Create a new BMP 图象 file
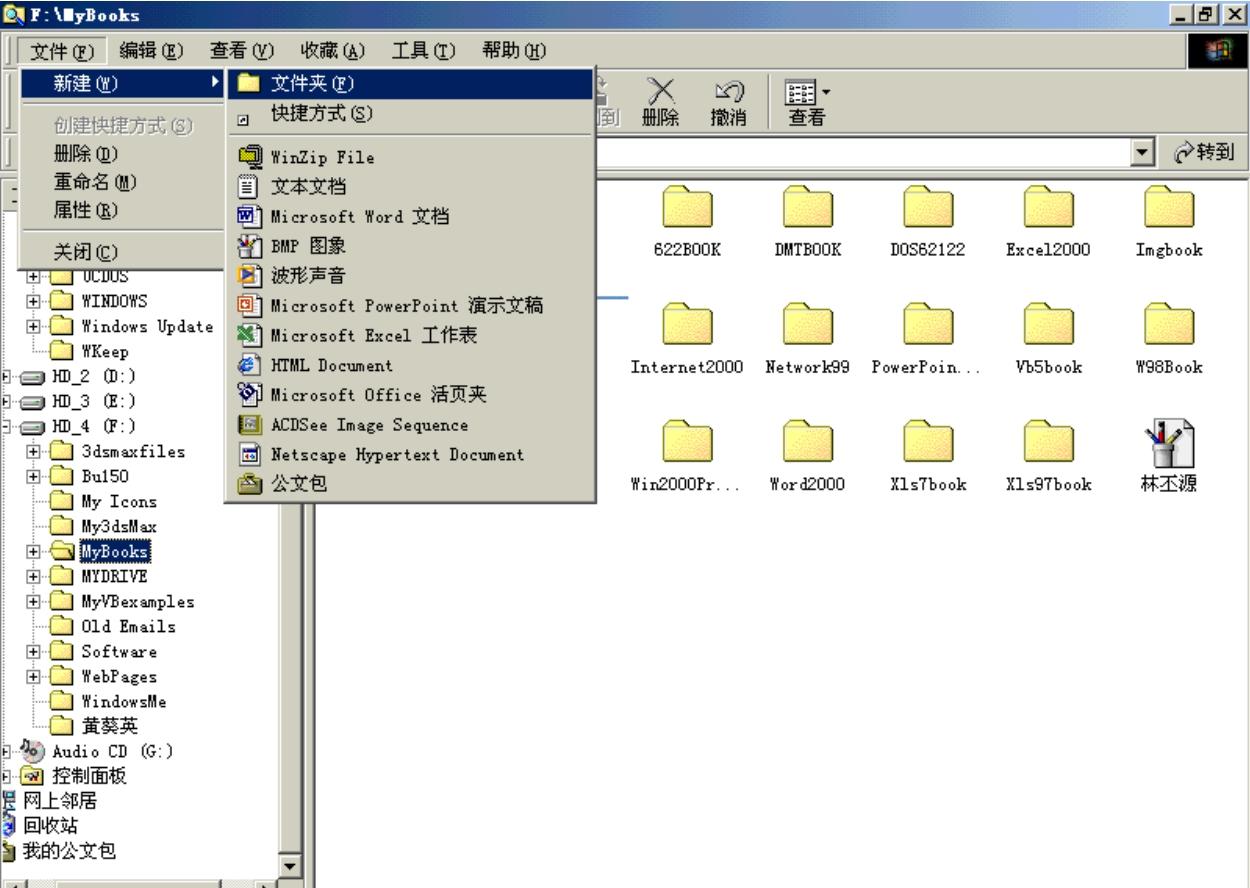The height and width of the screenshot is (888, 1250). [x=410, y=246]
